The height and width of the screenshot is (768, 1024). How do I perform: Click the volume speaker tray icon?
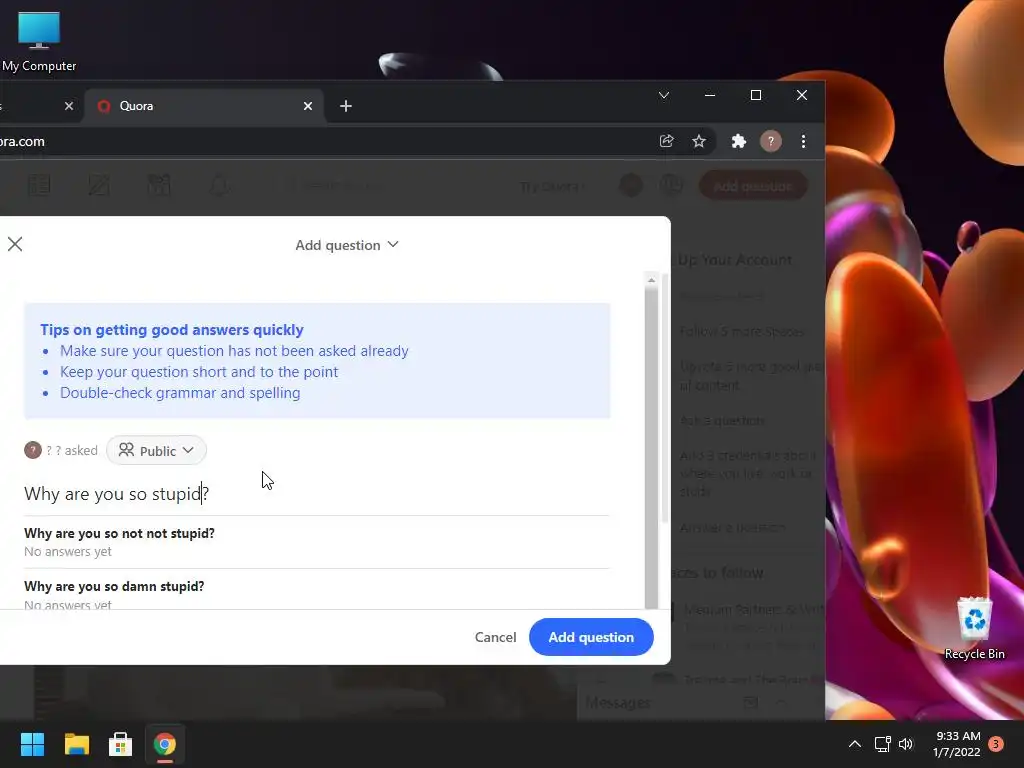point(906,744)
